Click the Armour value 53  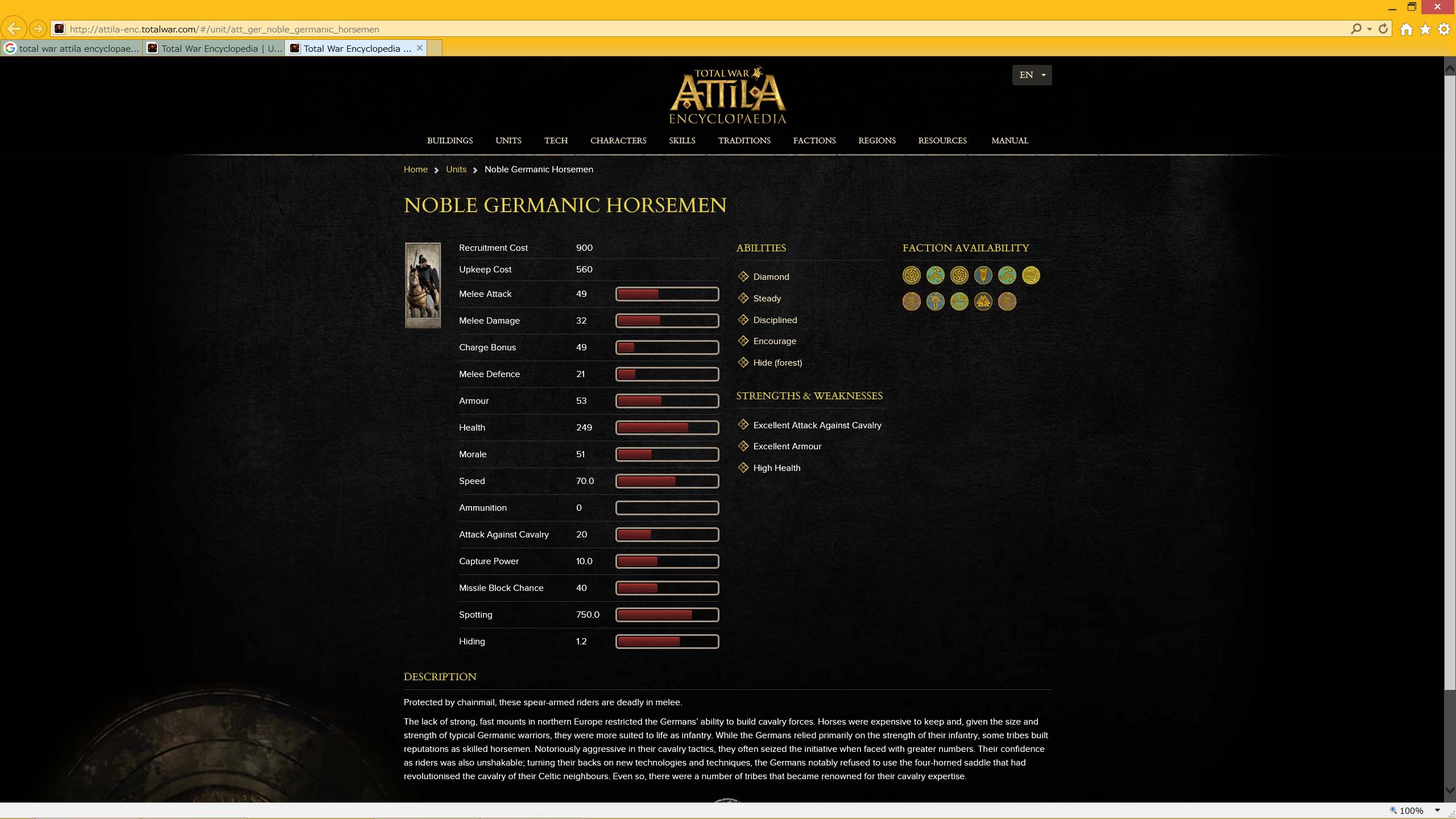click(x=581, y=401)
